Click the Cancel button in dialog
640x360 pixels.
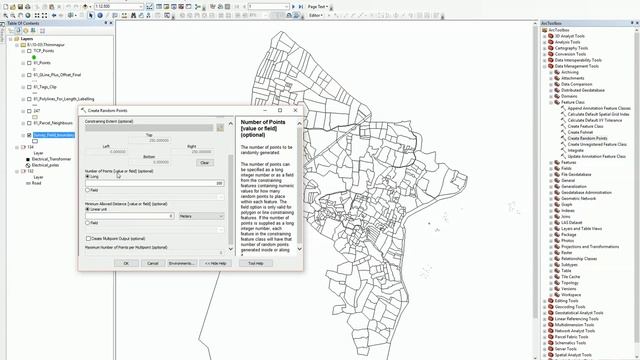(x=153, y=263)
